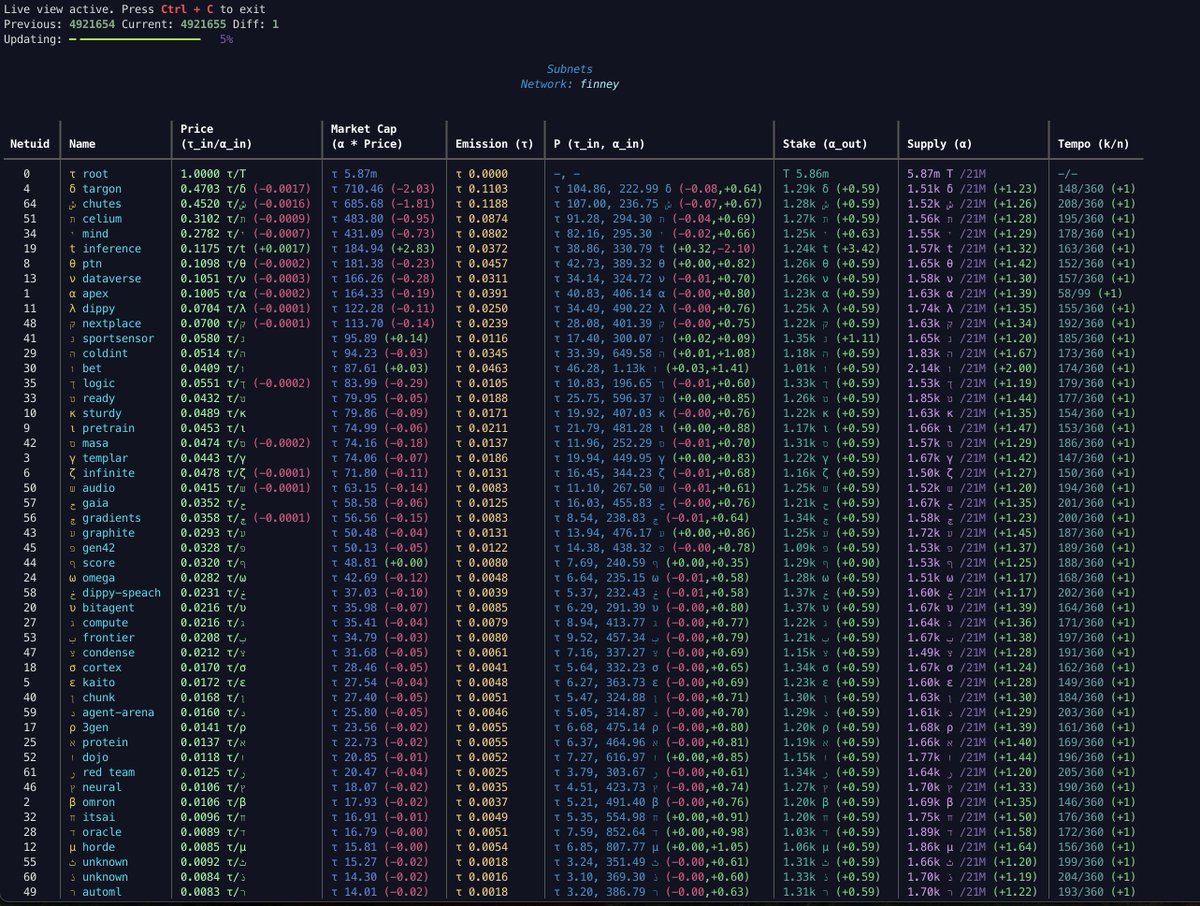This screenshot has width=1200, height=906.
Task: Click the 'logic' subnet name
Action: (99, 383)
